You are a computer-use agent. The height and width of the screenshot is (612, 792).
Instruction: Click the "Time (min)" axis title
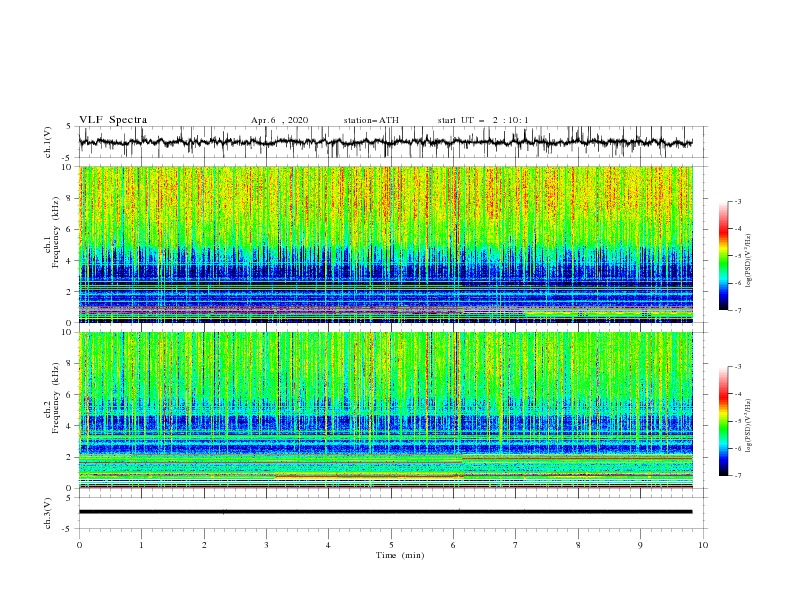tap(400, 555)
